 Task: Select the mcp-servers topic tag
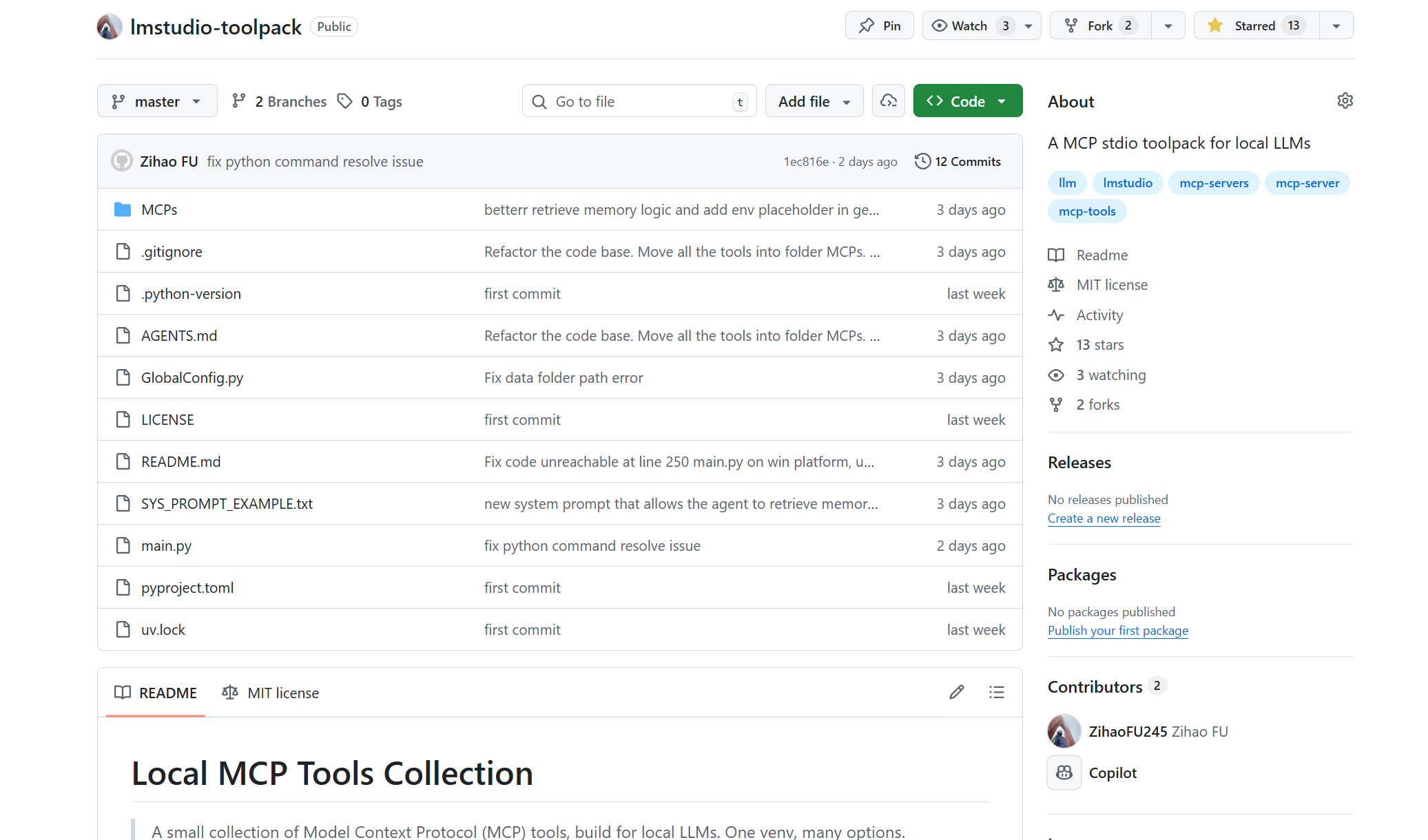pos(1214,182)
